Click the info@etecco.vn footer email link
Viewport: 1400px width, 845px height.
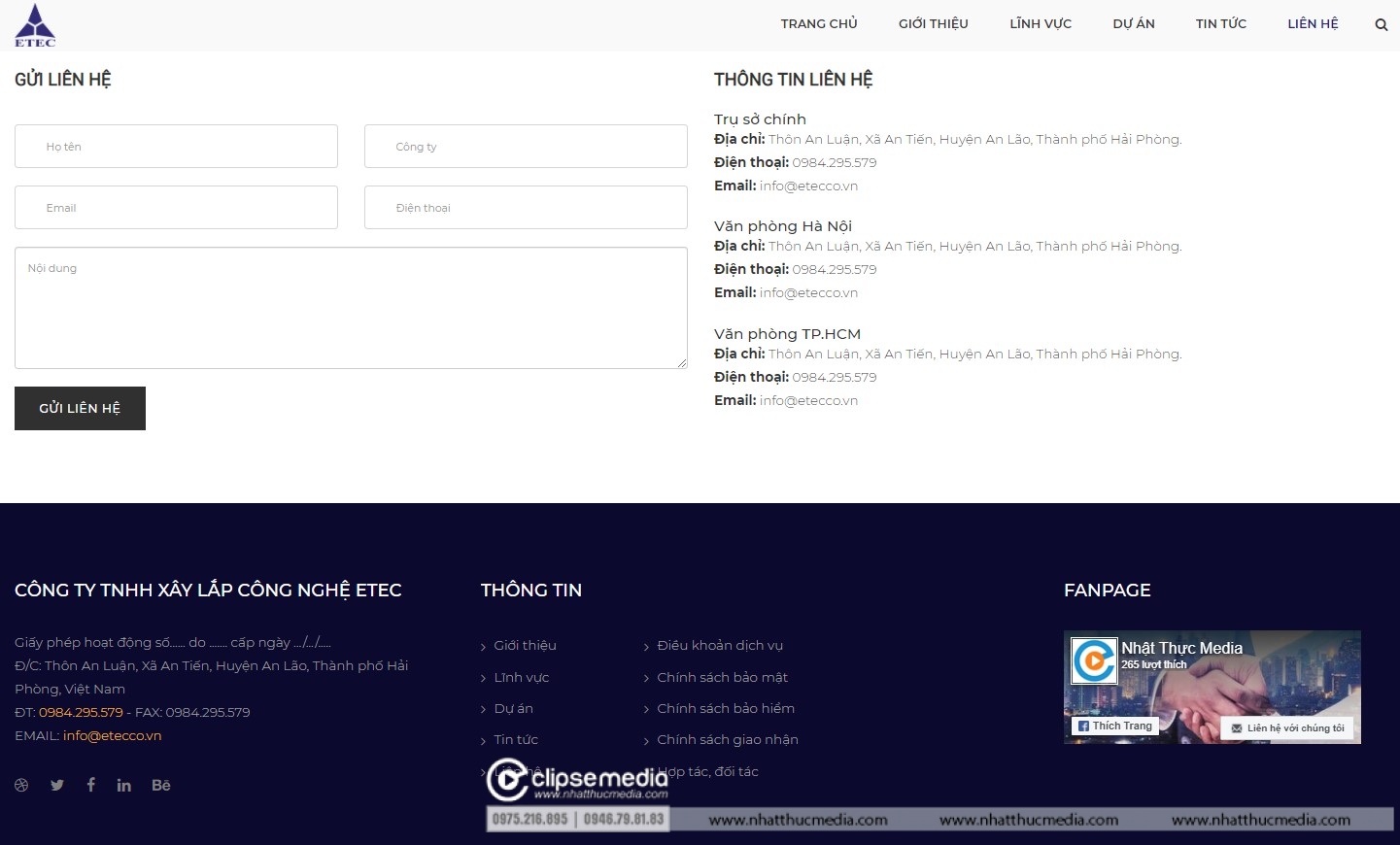coord(112,735)
